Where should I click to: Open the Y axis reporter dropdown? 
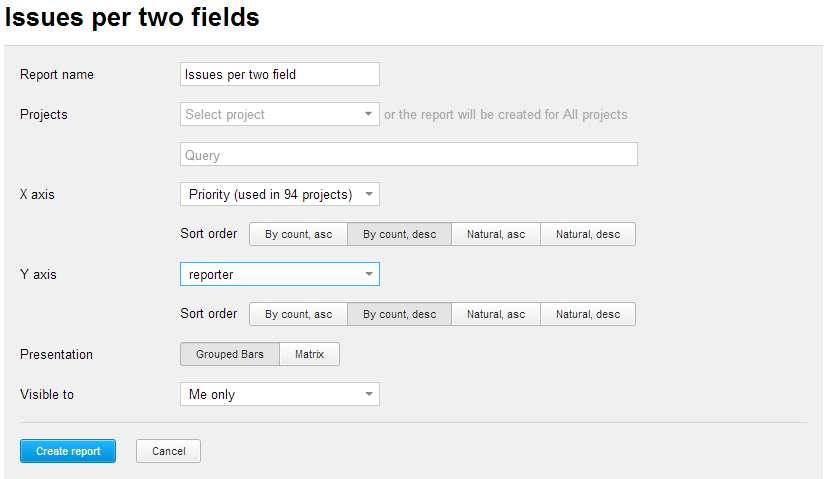click(x=270, y=274)
